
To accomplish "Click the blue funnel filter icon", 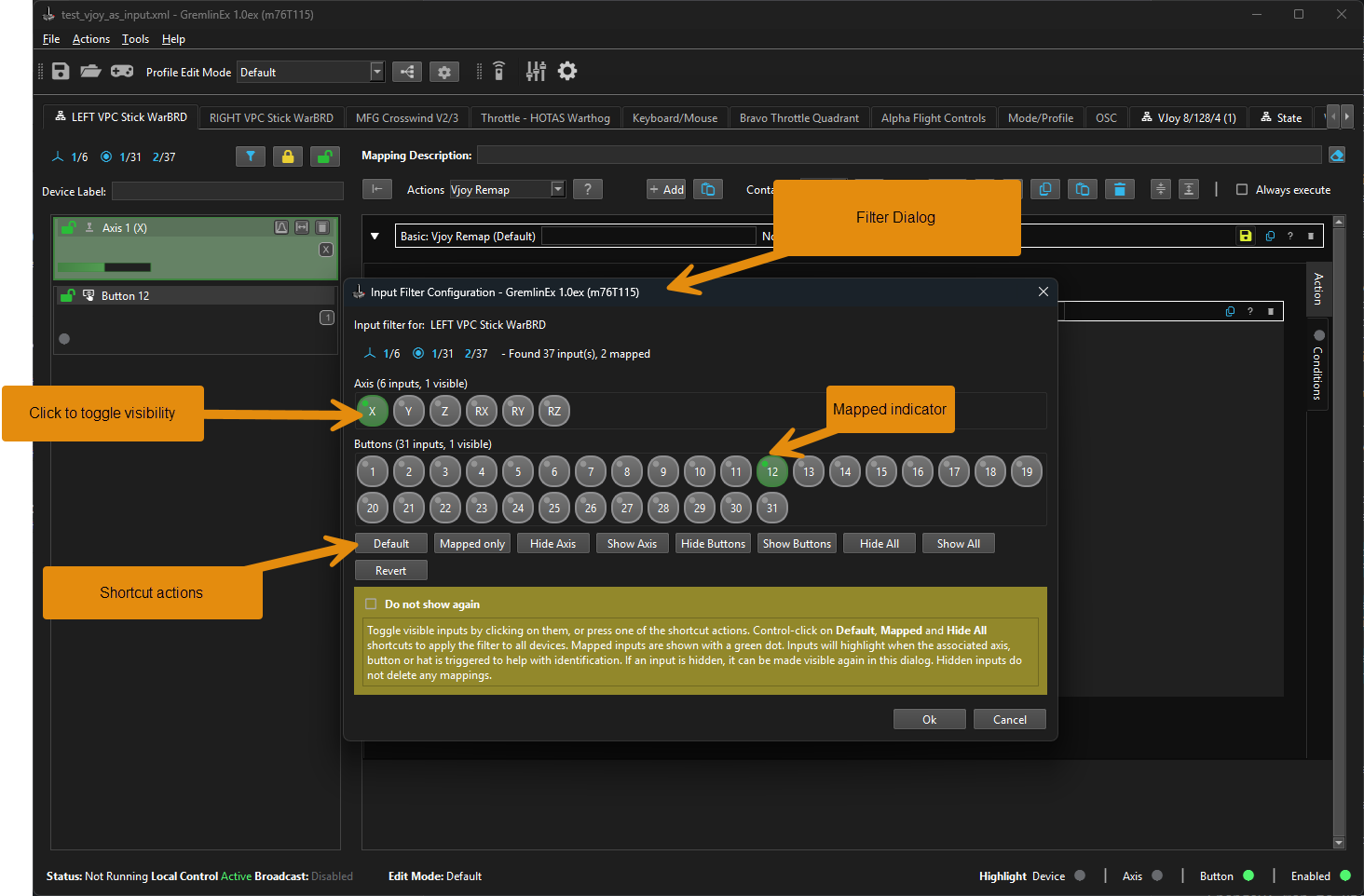I will [250, 156].
